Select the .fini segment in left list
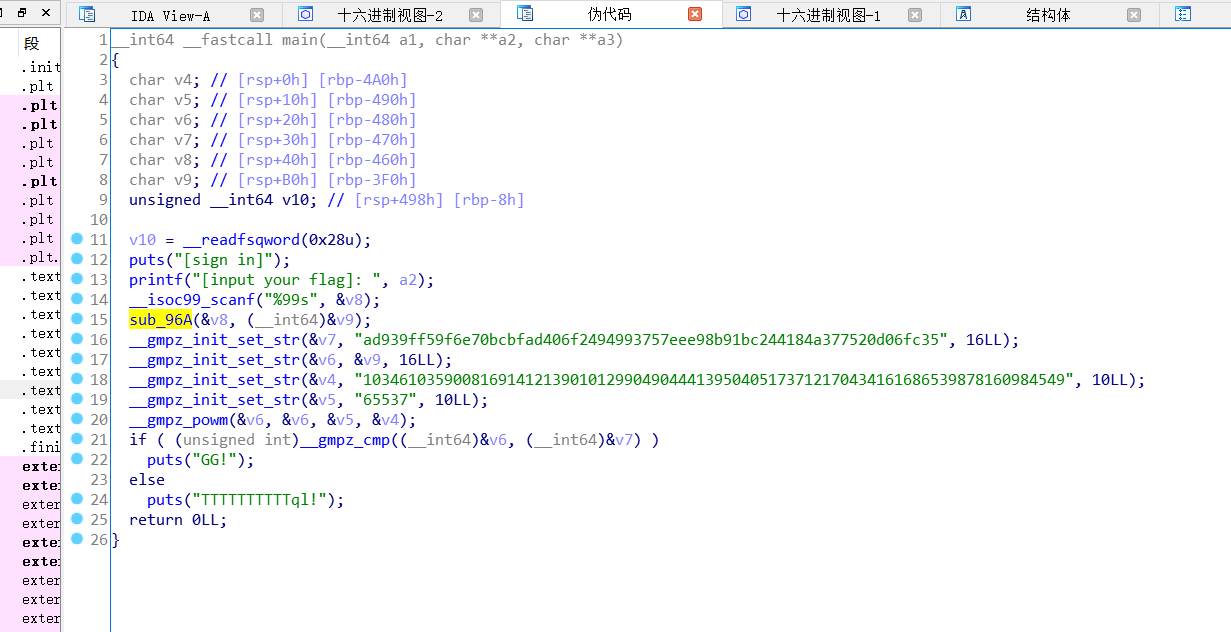The height and width of the screenshot is (632, 1231). click(41, 447)
